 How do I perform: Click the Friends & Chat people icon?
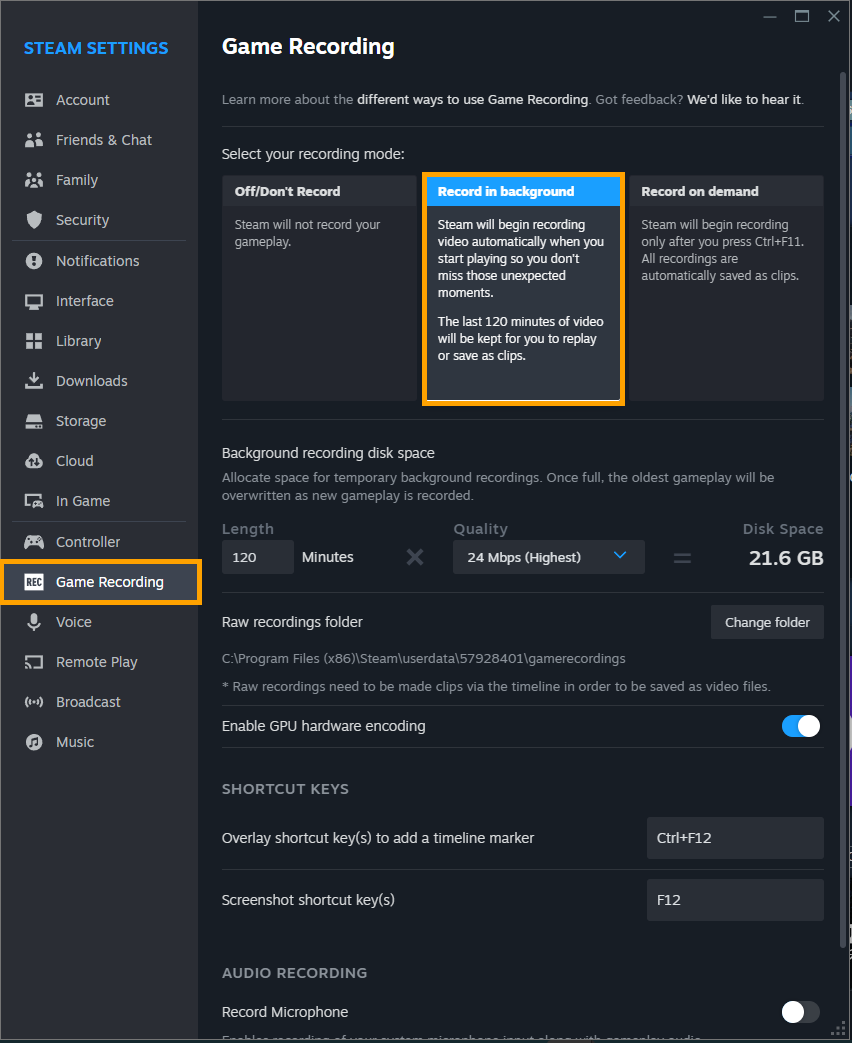point(34,140)
